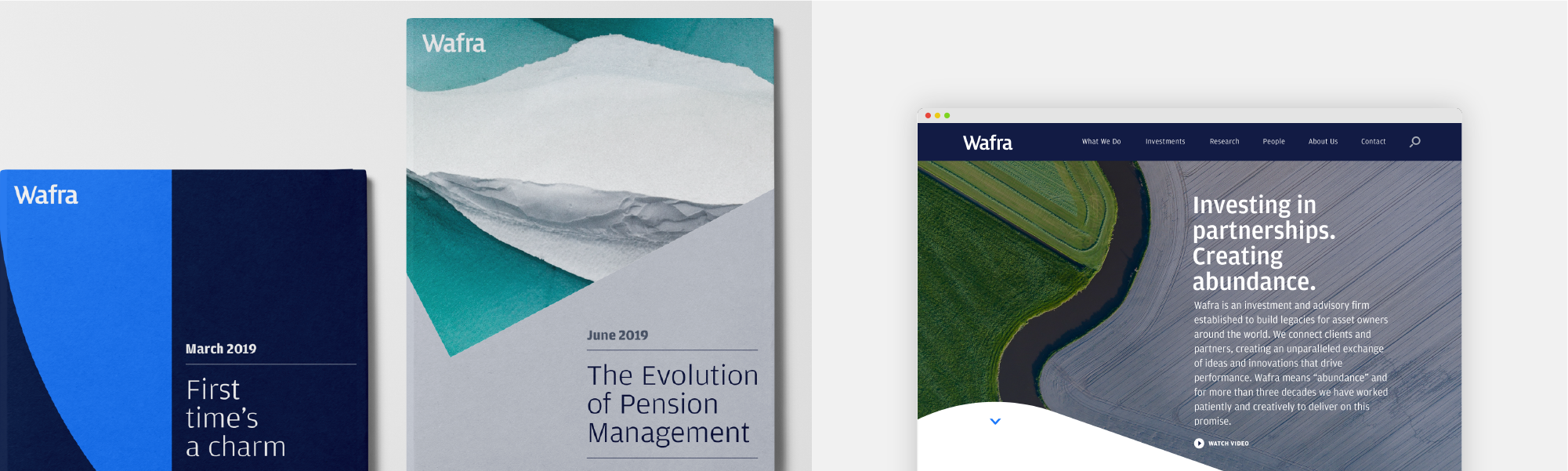Open the Contact page link

1373,142
